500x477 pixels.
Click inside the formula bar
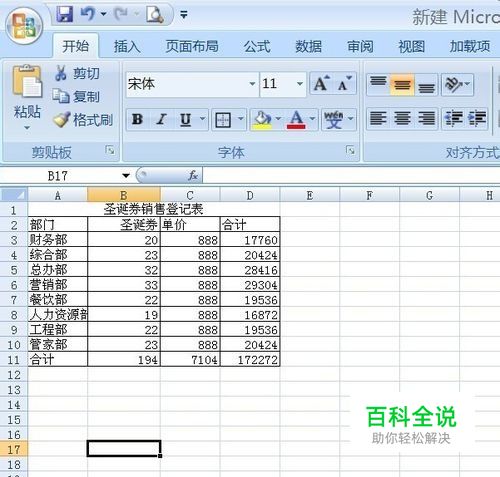352,175
